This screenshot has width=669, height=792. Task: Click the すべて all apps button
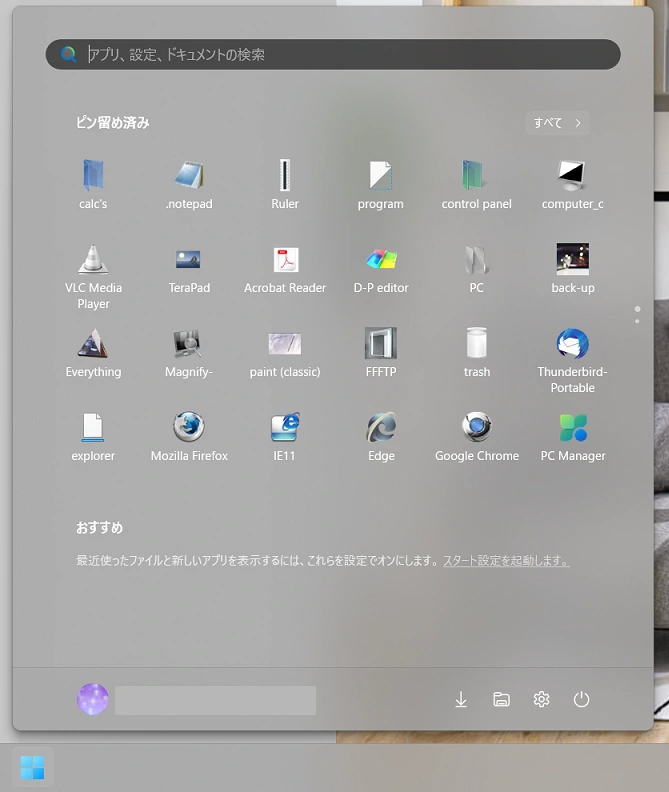pos(557,123)
